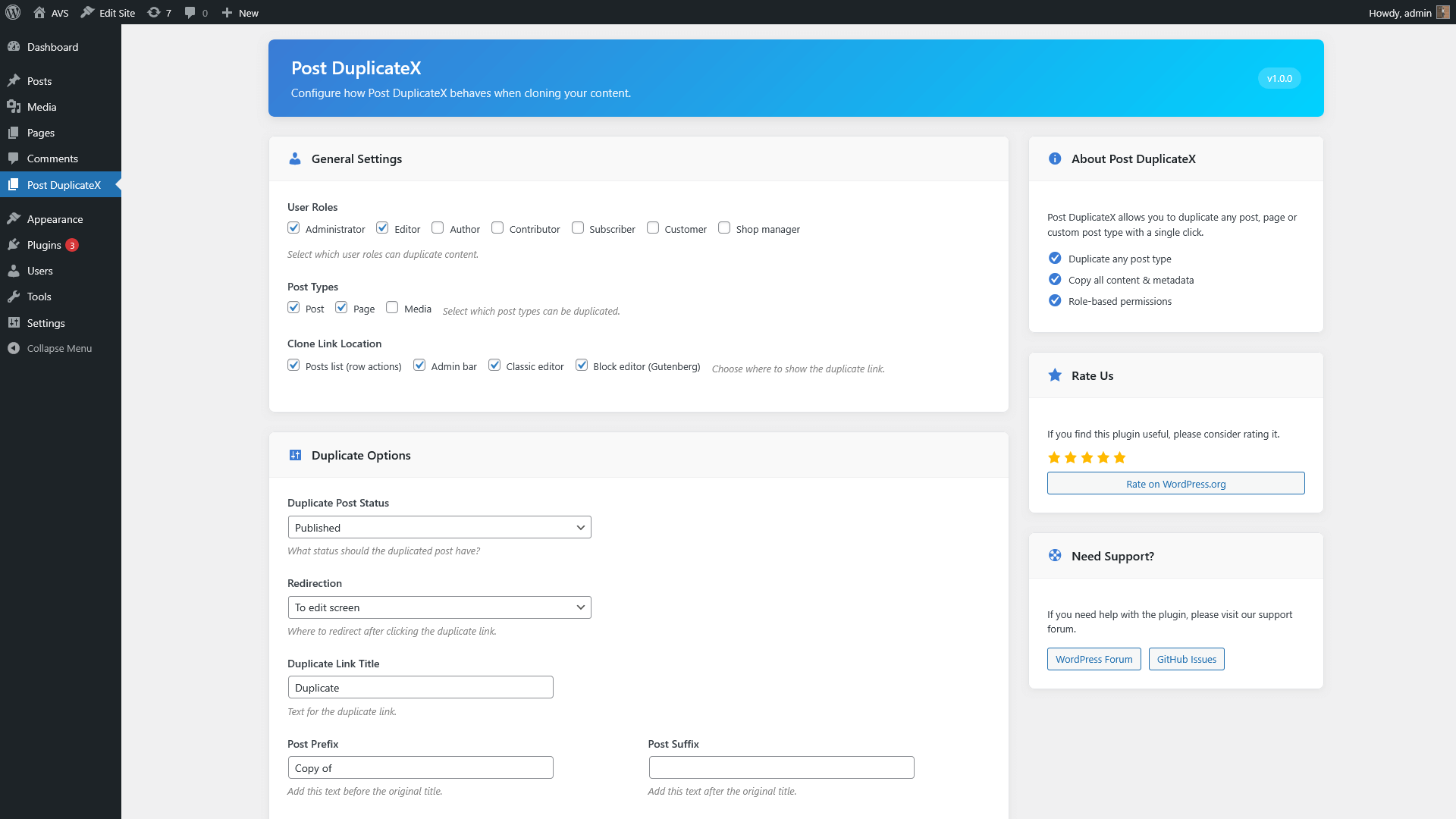The height and width of the screenshot is (819, 1456).
Task: Uncheck Posts list (row actions) checkbox
Action: coord(293,365)
